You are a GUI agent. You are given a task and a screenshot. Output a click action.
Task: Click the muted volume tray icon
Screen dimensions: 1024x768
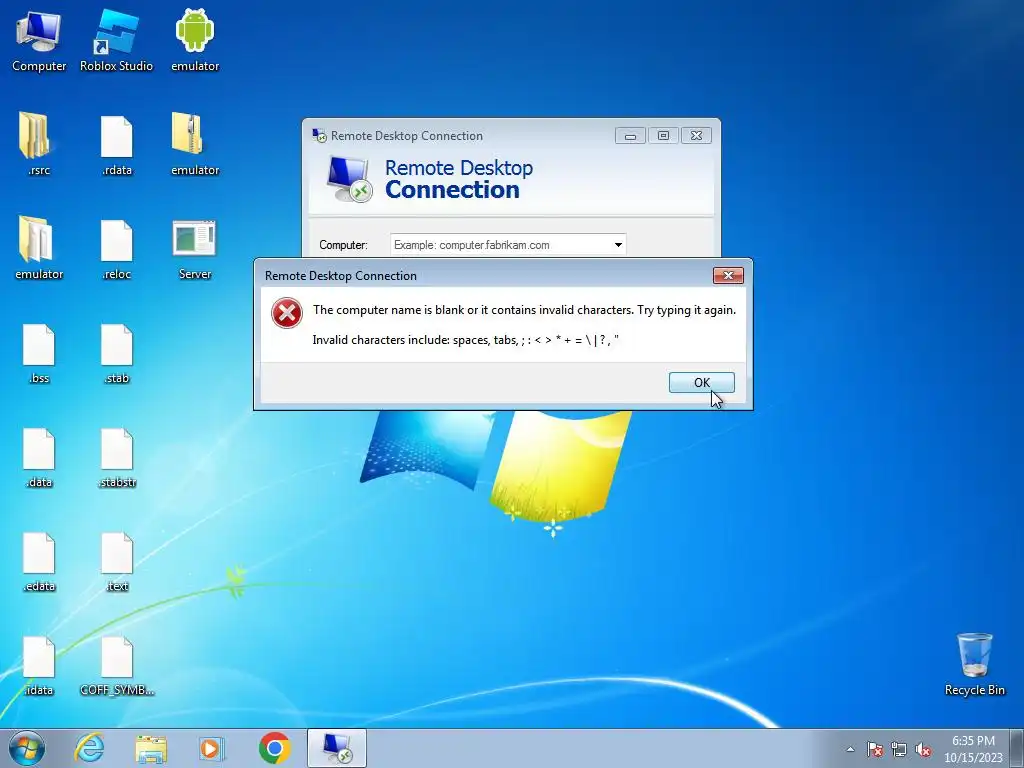coord(923,750)
